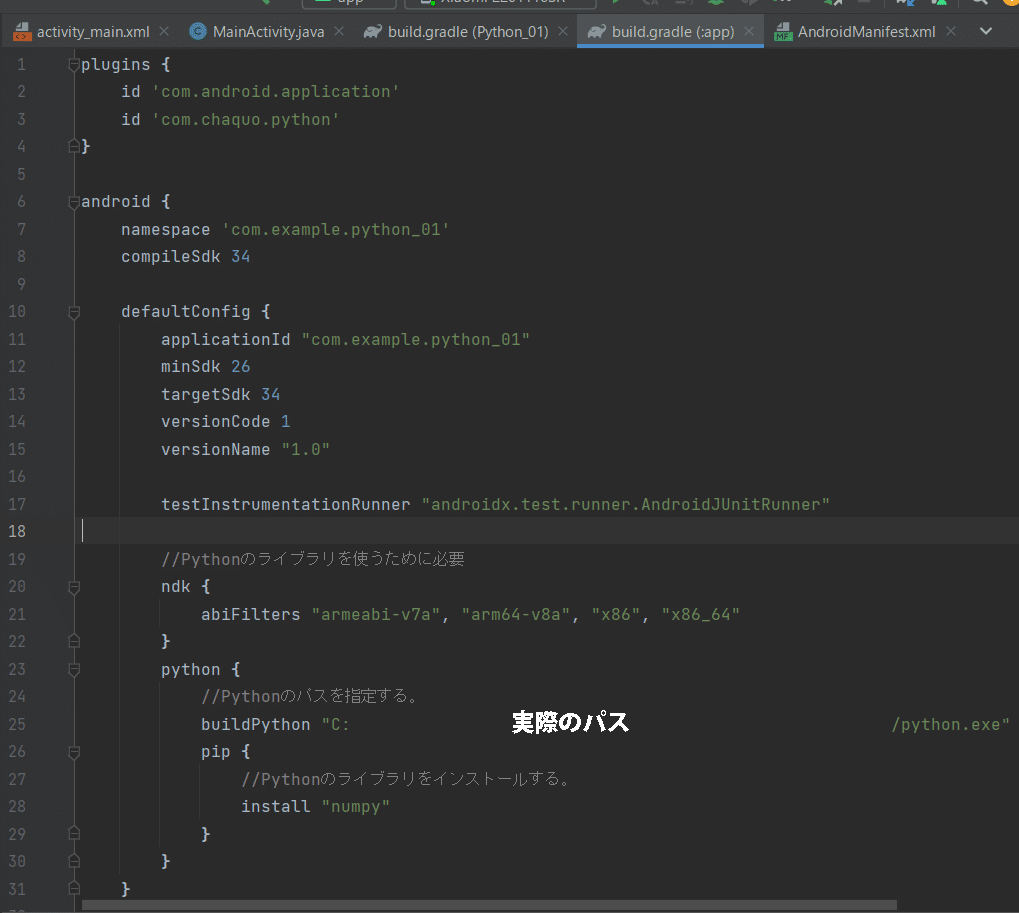
Task: Click the 'com.android.application' string
Action: click(276, 92)
